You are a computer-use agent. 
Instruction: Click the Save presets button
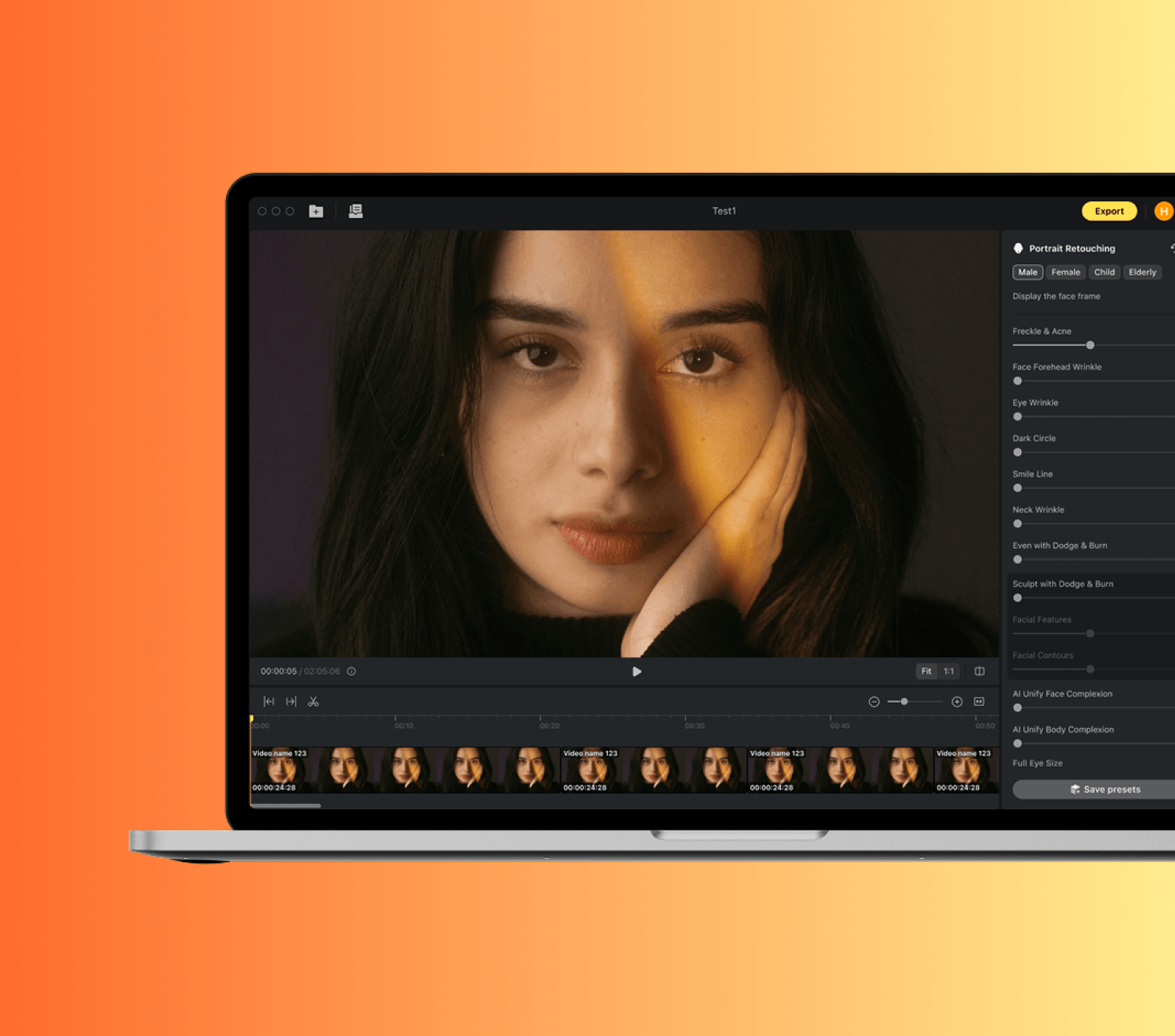point(1104,789)
